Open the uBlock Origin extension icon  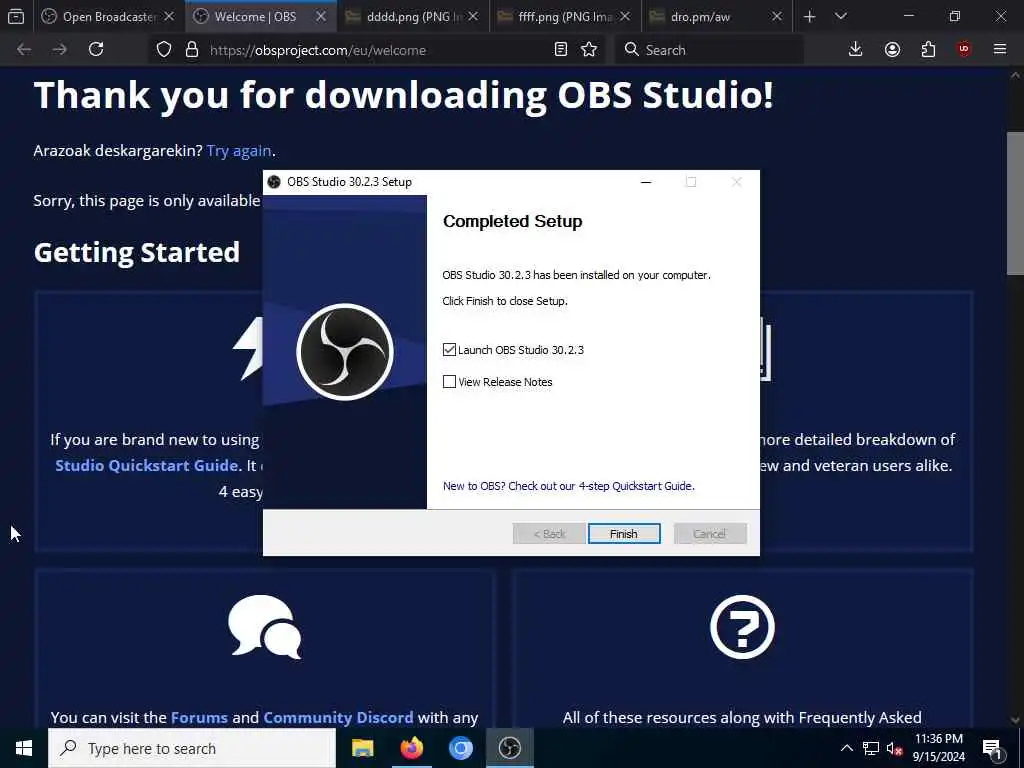click(x=964, y=50)
